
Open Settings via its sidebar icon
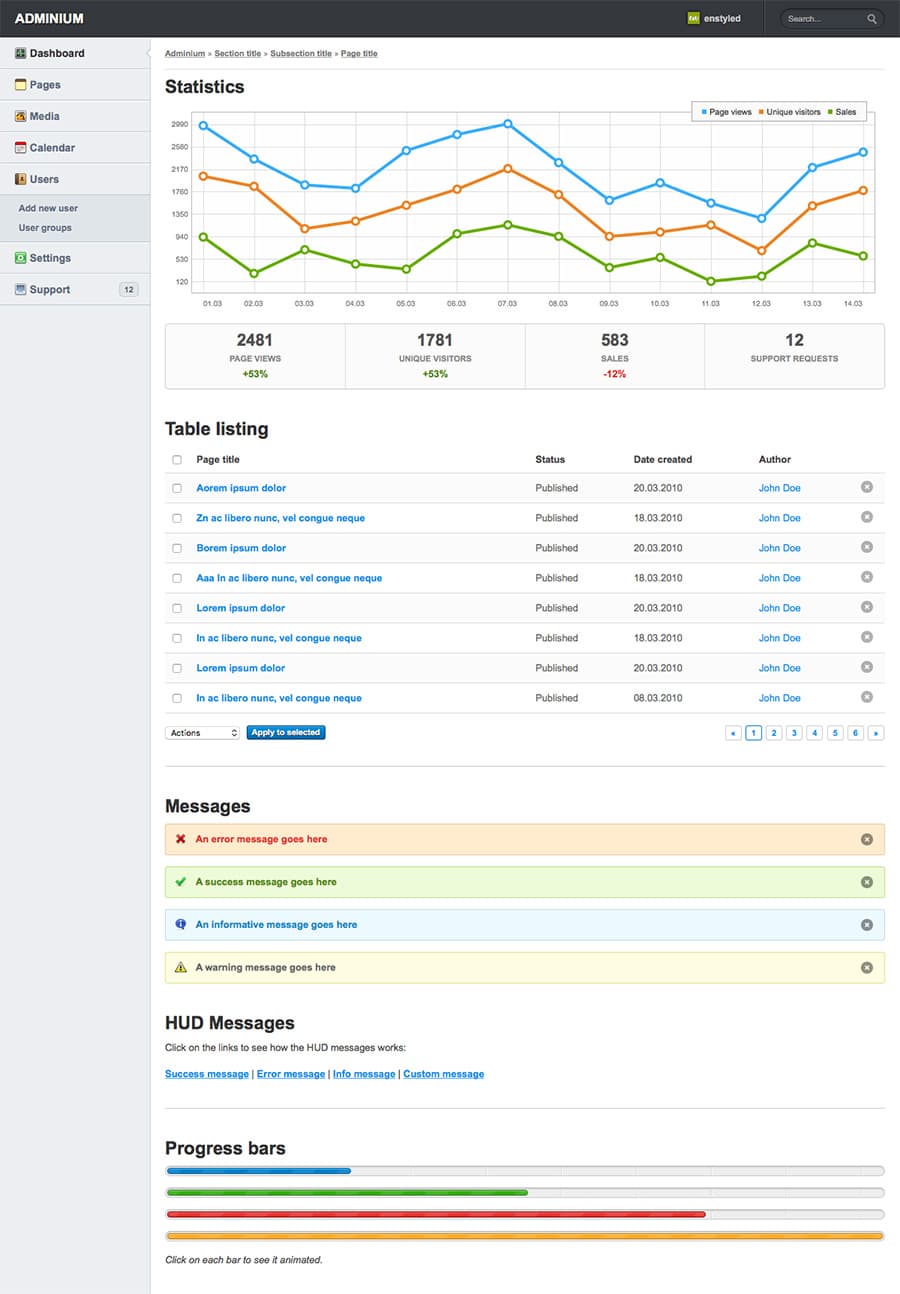tap(20, 257)
